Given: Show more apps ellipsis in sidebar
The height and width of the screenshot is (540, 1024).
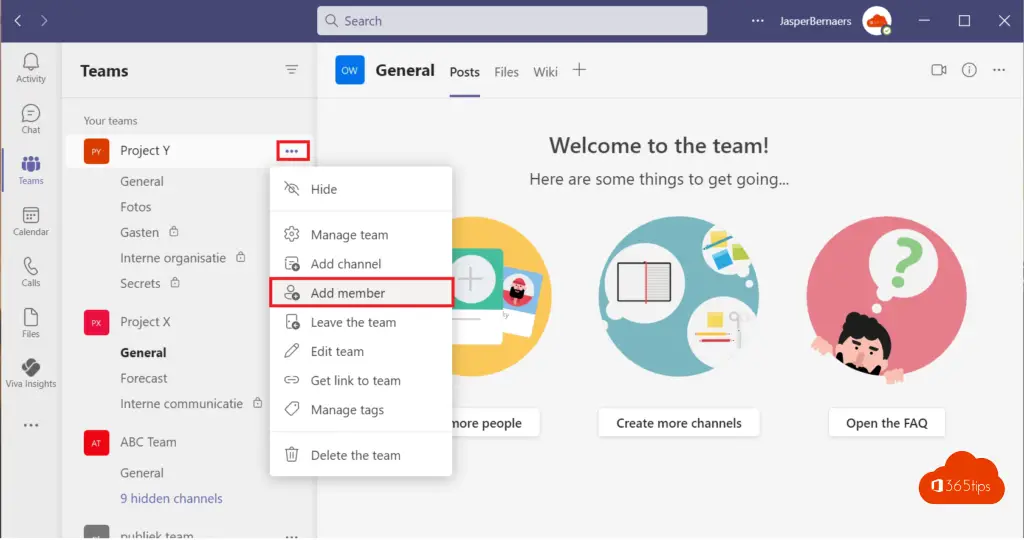Looking at the screenshot, I should tap(31, 425).
